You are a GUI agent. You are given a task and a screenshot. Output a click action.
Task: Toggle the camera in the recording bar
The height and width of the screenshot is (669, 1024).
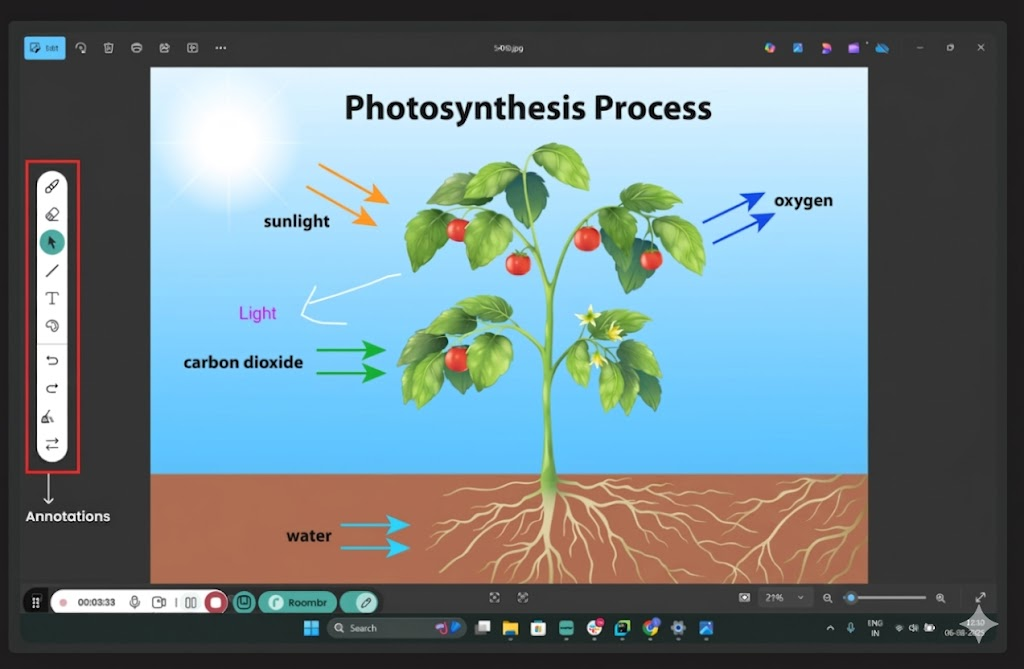tap(158, 602)
